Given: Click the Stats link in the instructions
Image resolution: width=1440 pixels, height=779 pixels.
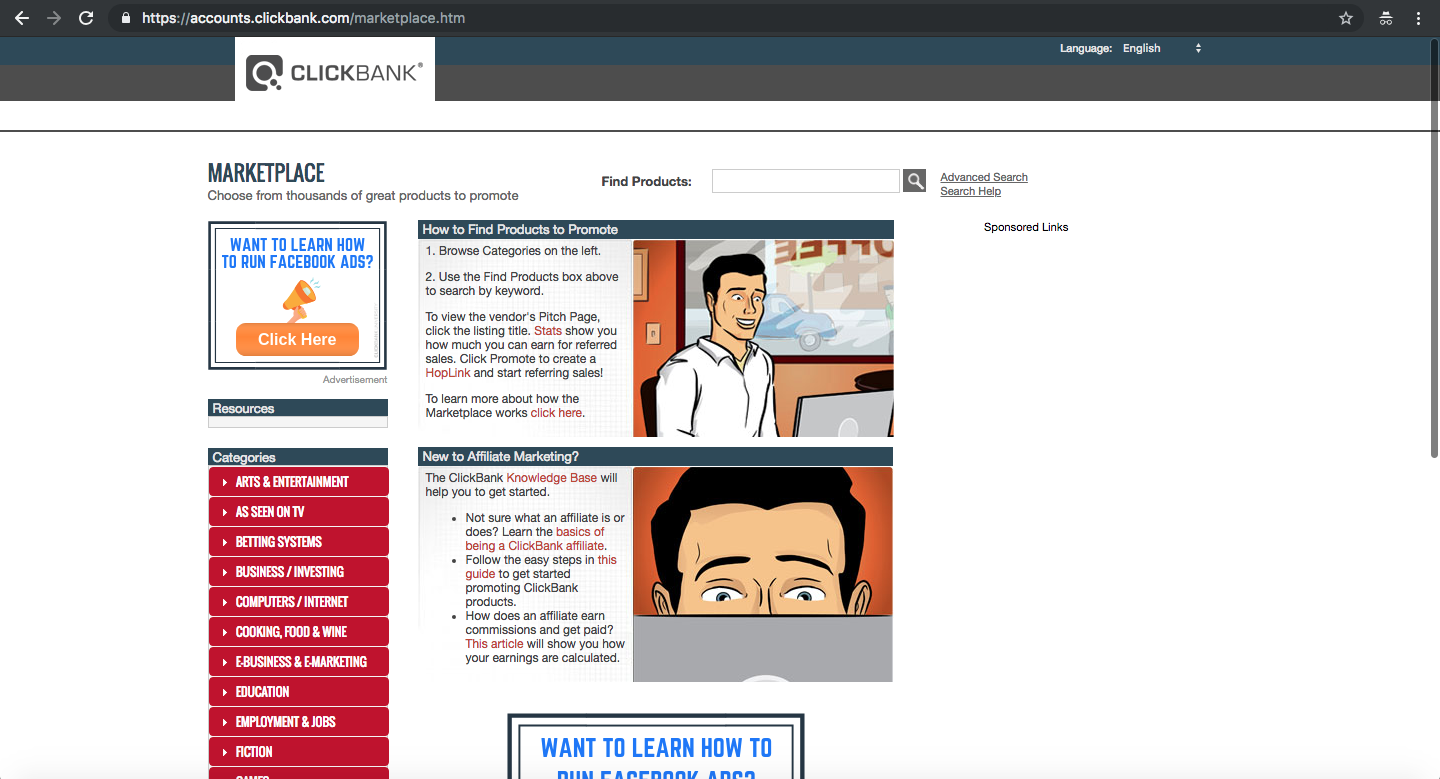Looking at the screenshot, I should click(x=548, y=331).
